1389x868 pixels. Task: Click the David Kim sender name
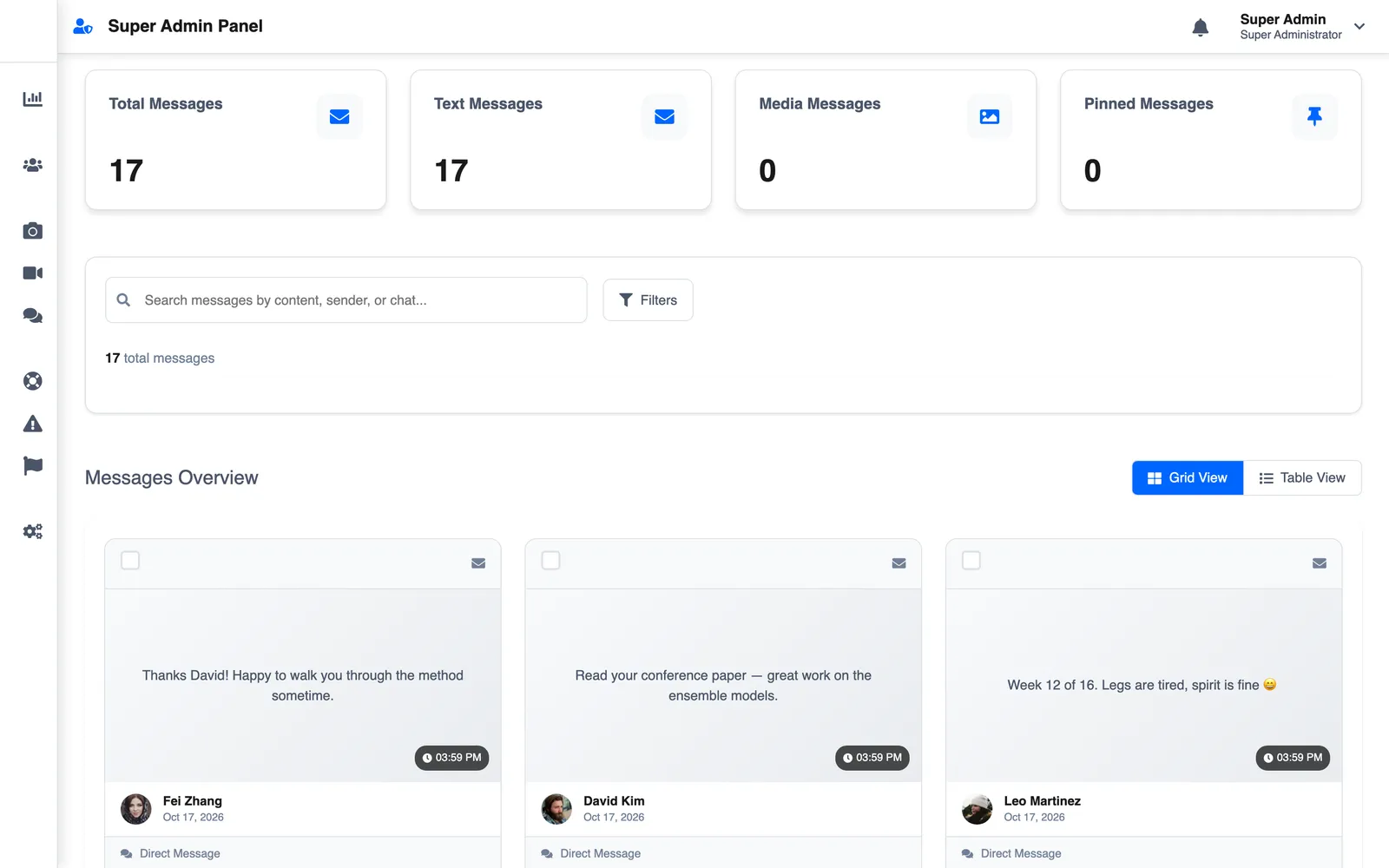(x=614, y=801)
